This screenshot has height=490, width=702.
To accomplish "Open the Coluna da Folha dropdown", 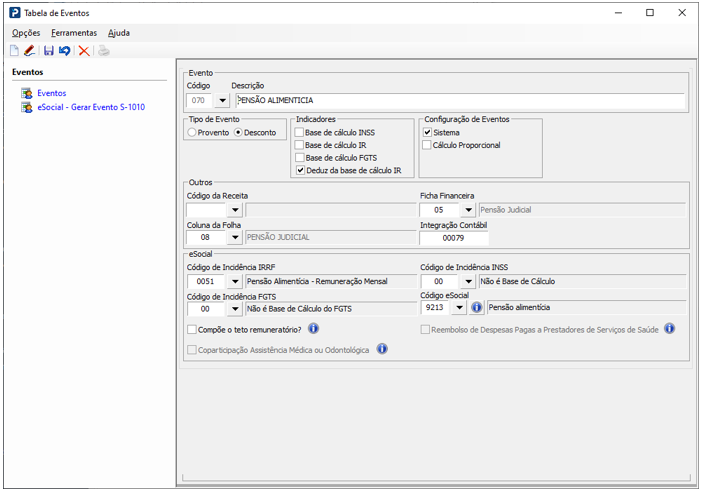I will (x=235, y=237).
